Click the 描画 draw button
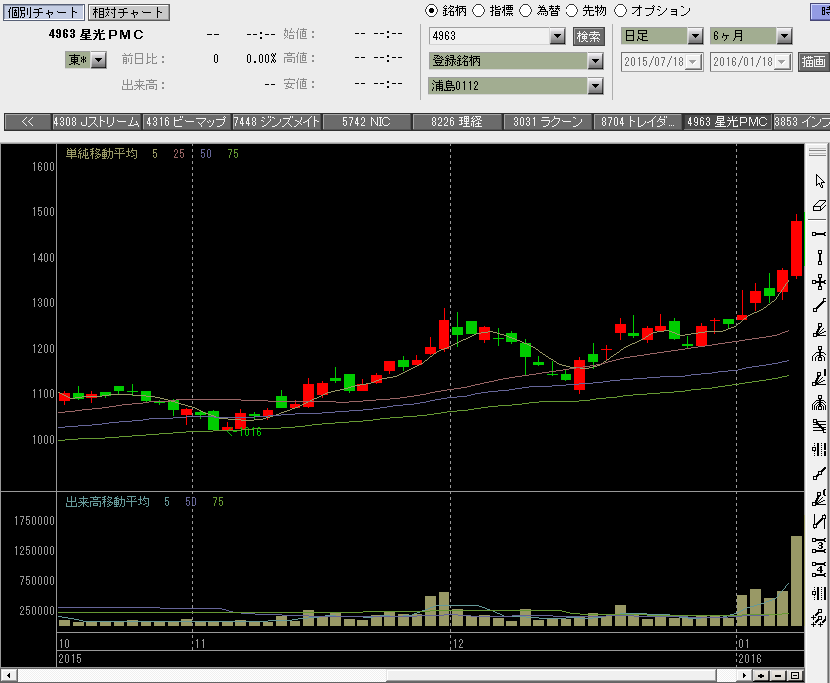This screenshot has height=683, width=830. [x=814, y=61]
